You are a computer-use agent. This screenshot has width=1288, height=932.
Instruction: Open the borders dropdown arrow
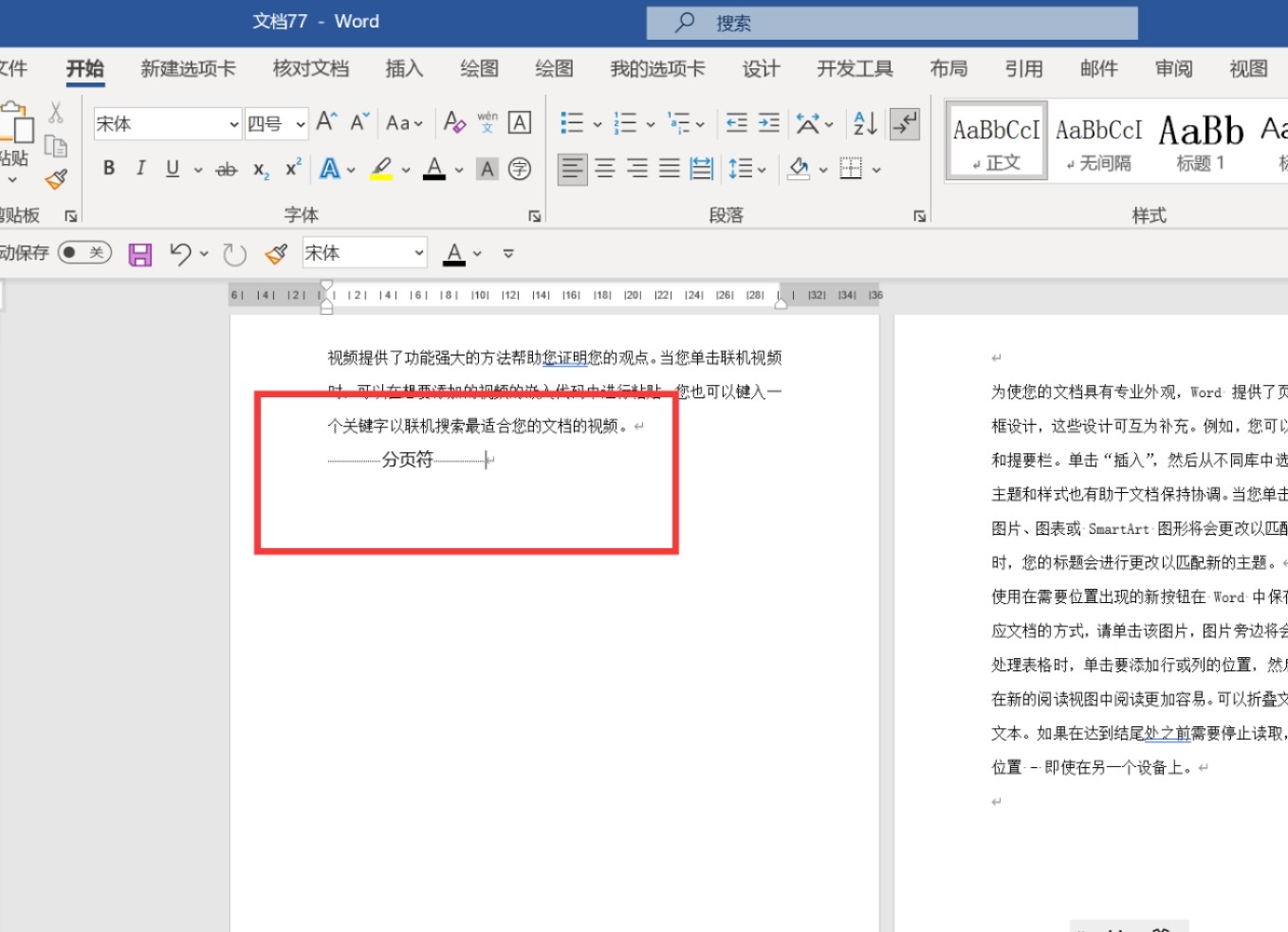(x=876, y=171)
